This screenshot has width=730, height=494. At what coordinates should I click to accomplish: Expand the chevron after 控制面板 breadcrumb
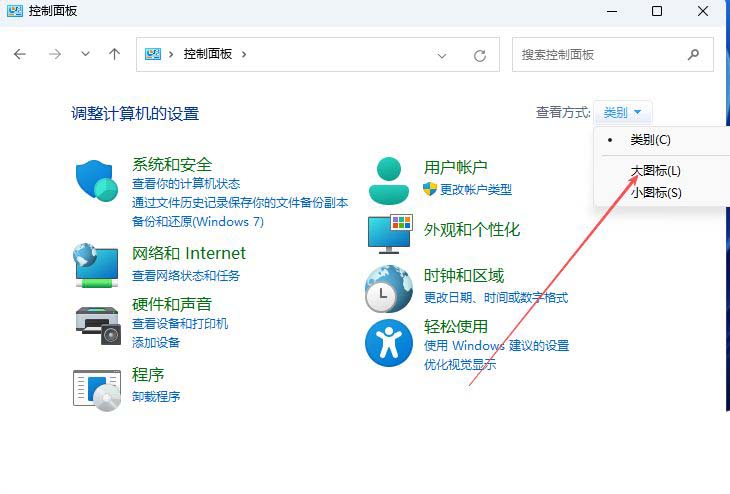pyautogui.click(x=244, y=54)
